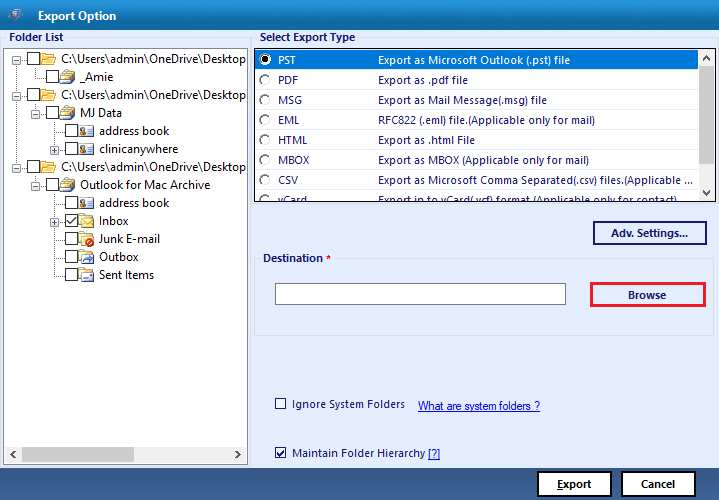
Task: Check the Outlook for Mac Archive checkbox
Action: (x=52, y=184)
